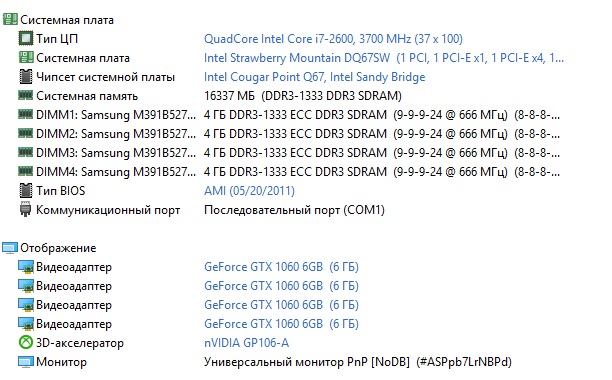Click the Системная плата section header icon
Image resolution: width=612 pixels, height=380 pixels.
(10, 20)
